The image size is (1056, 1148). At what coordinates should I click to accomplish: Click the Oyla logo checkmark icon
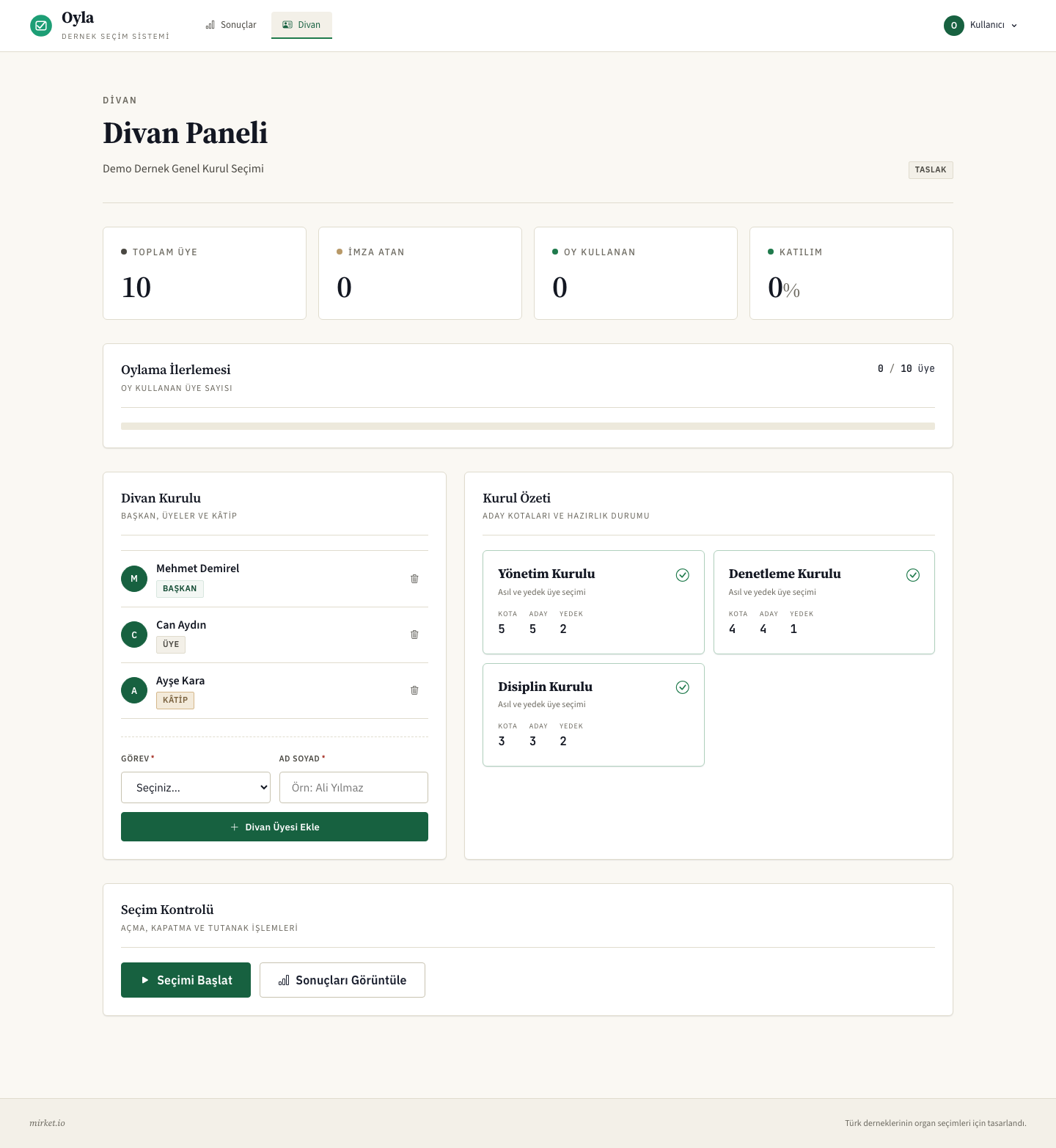(x=41, y=26)
